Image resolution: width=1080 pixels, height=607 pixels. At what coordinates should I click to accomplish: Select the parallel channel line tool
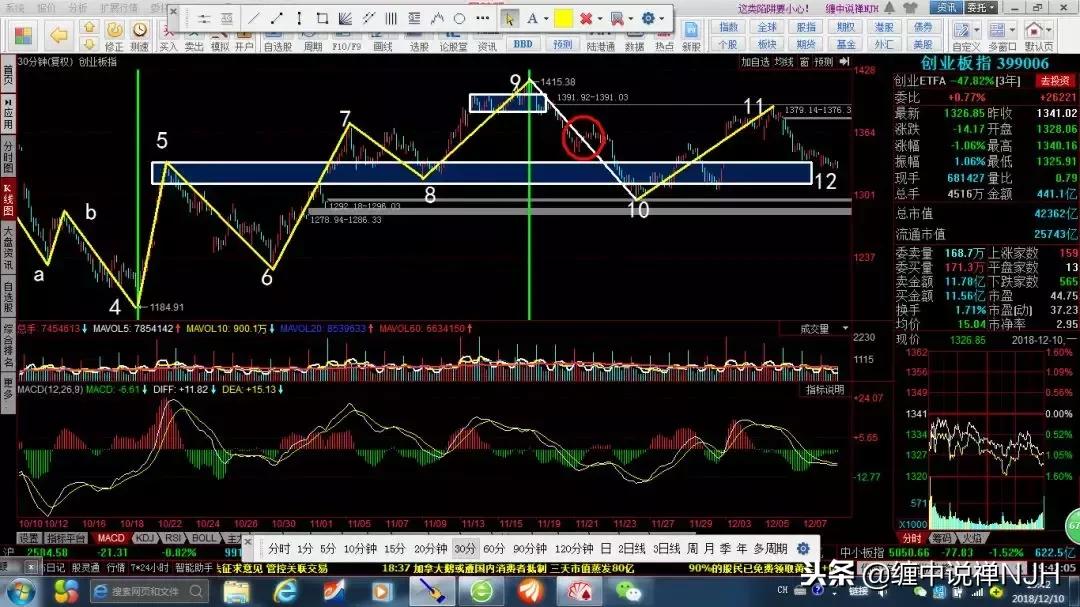tap(368, 19)
